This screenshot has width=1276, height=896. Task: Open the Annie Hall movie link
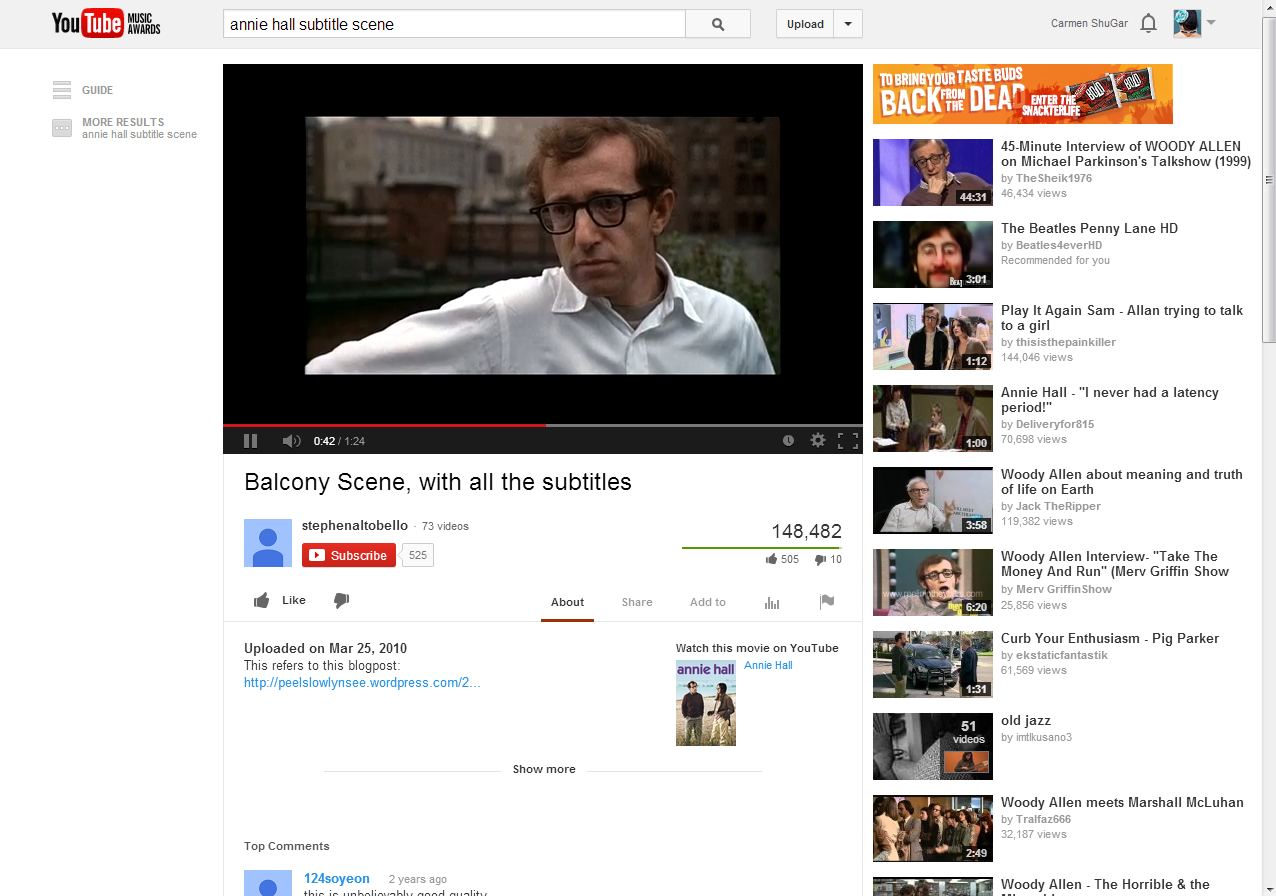pos(768,665)
